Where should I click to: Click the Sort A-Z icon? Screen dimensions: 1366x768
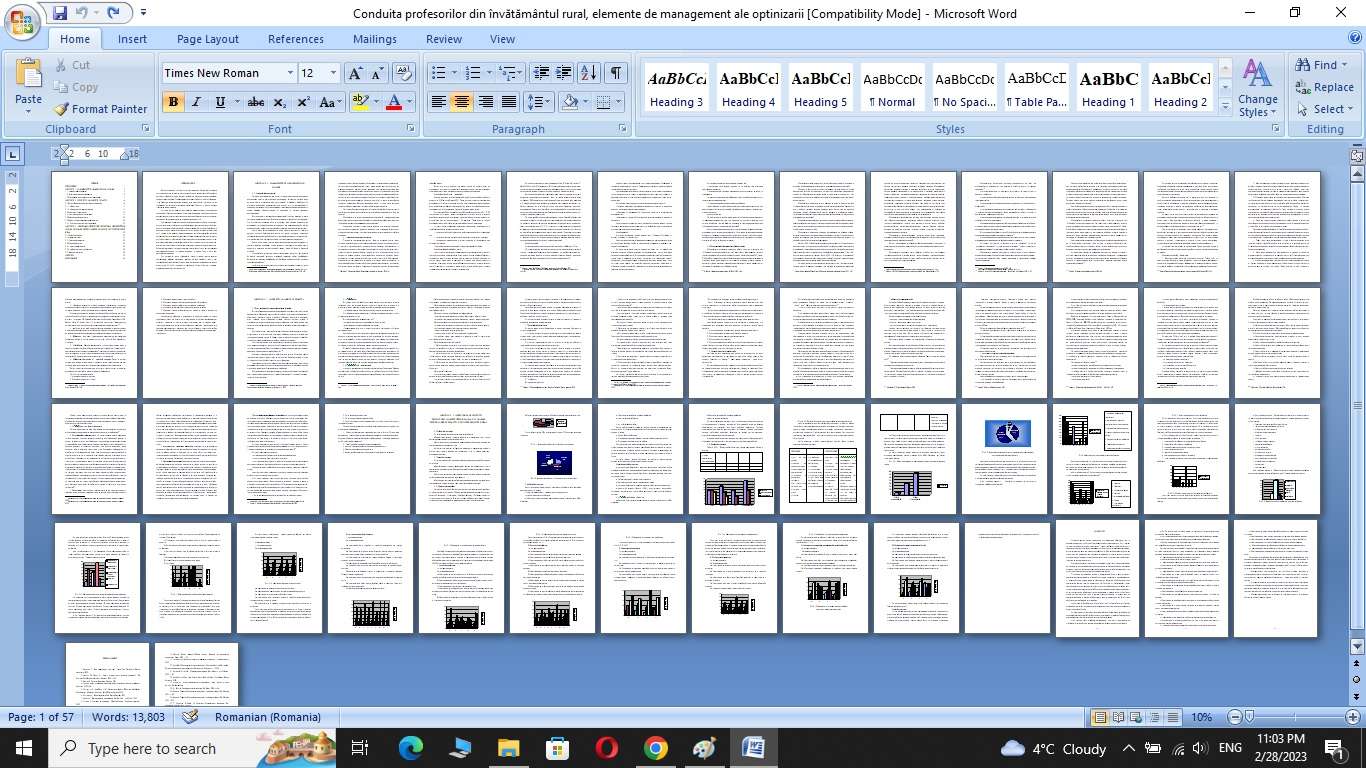(x=589, y=73)
